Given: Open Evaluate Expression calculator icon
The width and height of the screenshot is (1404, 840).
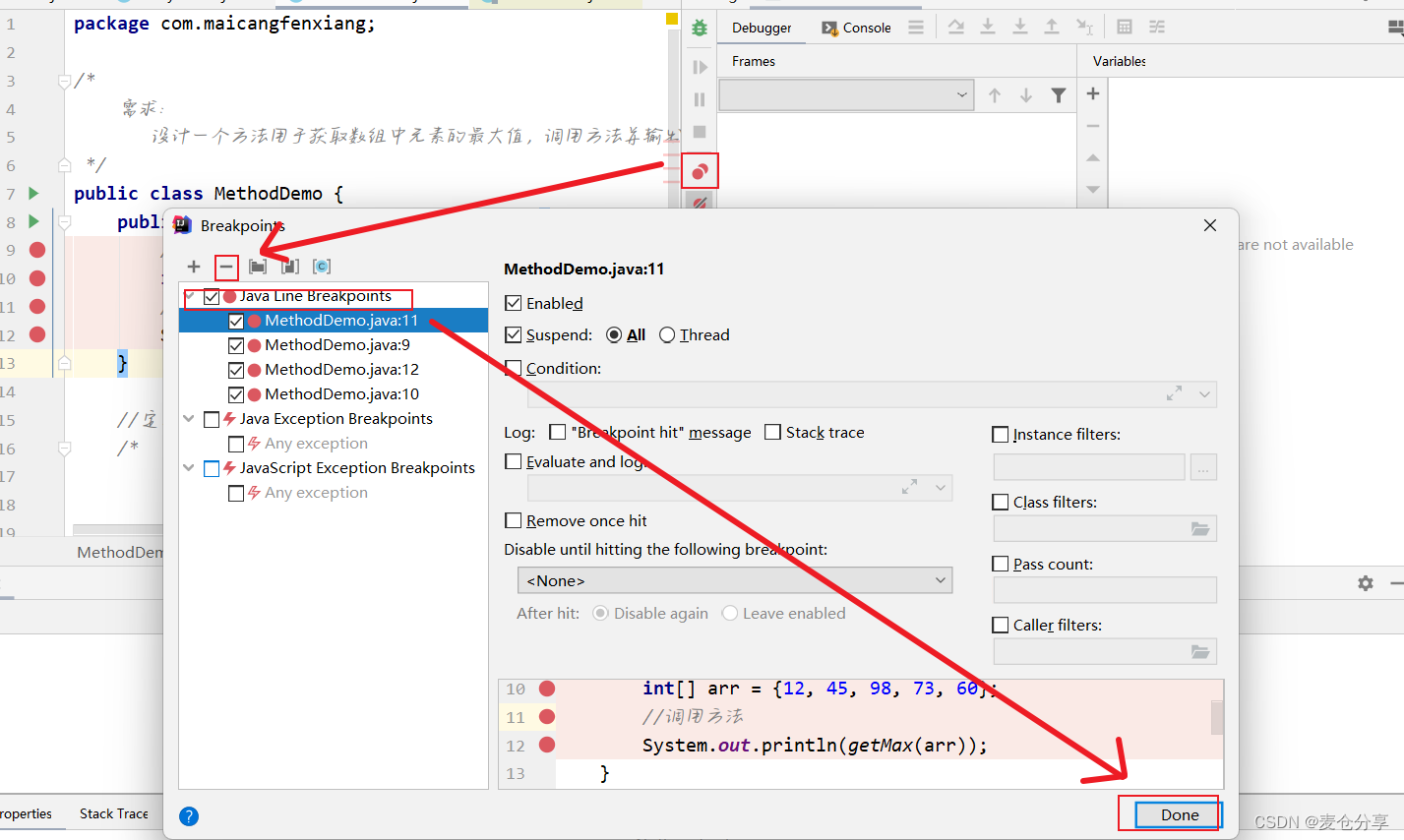Looking at the screenshot, I should coord(1125,27).
